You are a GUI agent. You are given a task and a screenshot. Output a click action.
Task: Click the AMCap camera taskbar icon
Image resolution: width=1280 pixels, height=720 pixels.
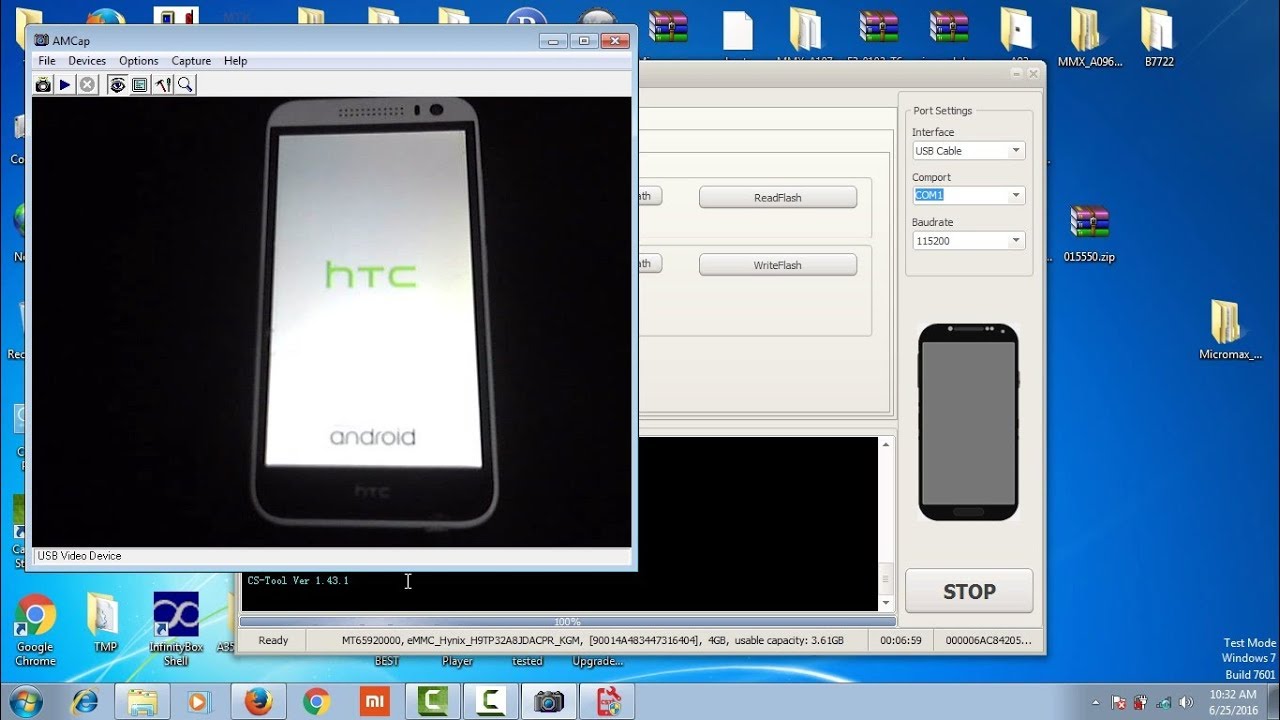click(x=548, y=702)
